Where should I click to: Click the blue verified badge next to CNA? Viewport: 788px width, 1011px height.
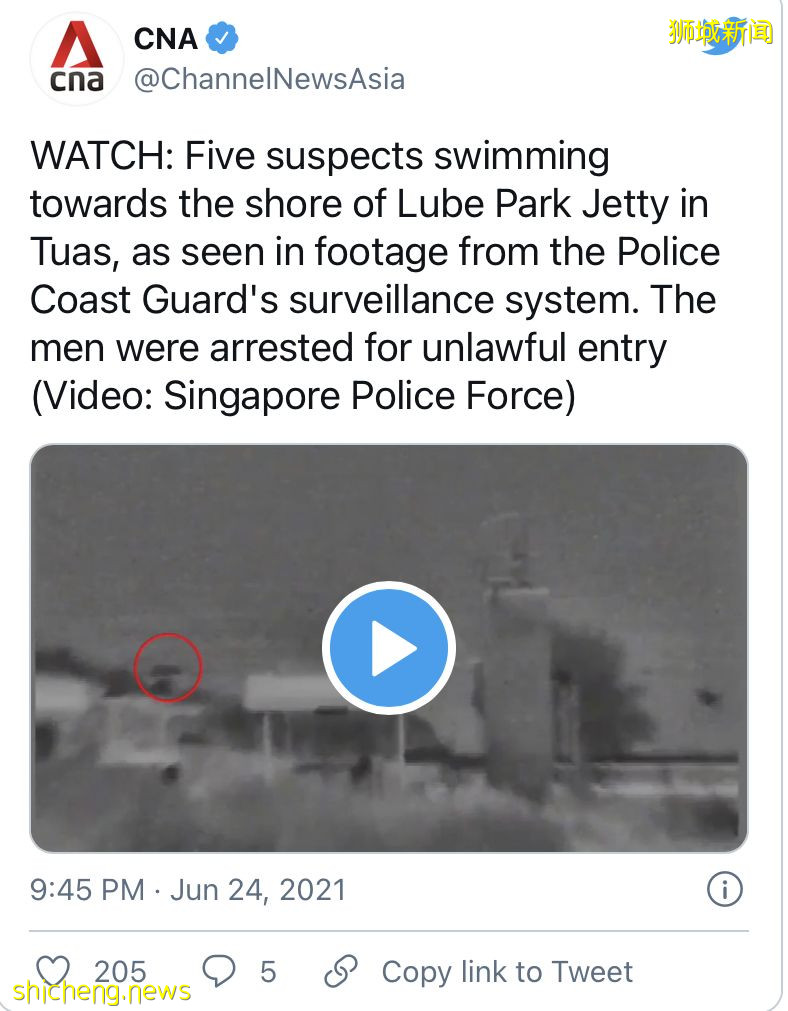click(222, 39)
